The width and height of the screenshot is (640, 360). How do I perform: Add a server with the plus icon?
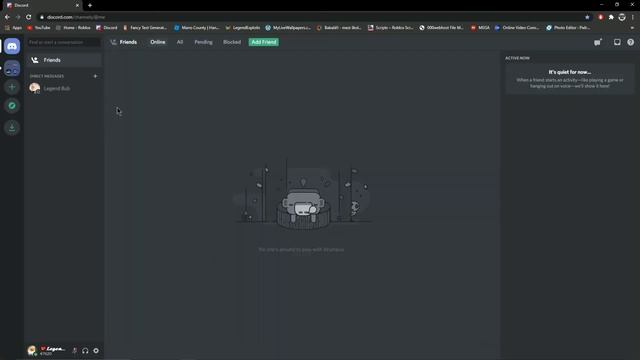(12, 87)
